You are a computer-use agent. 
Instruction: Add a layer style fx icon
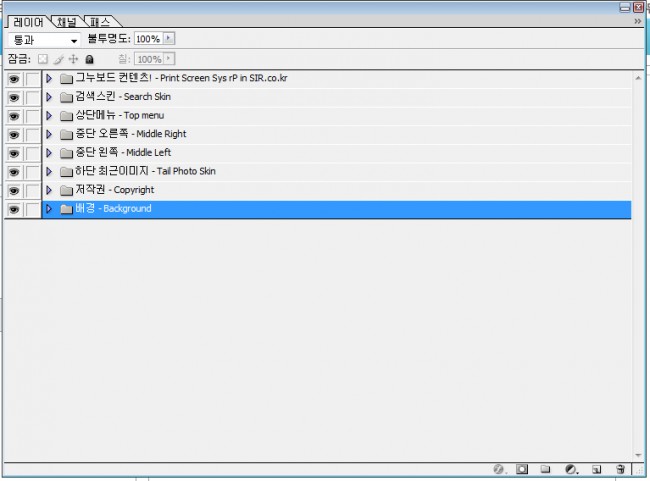(499, 469)
